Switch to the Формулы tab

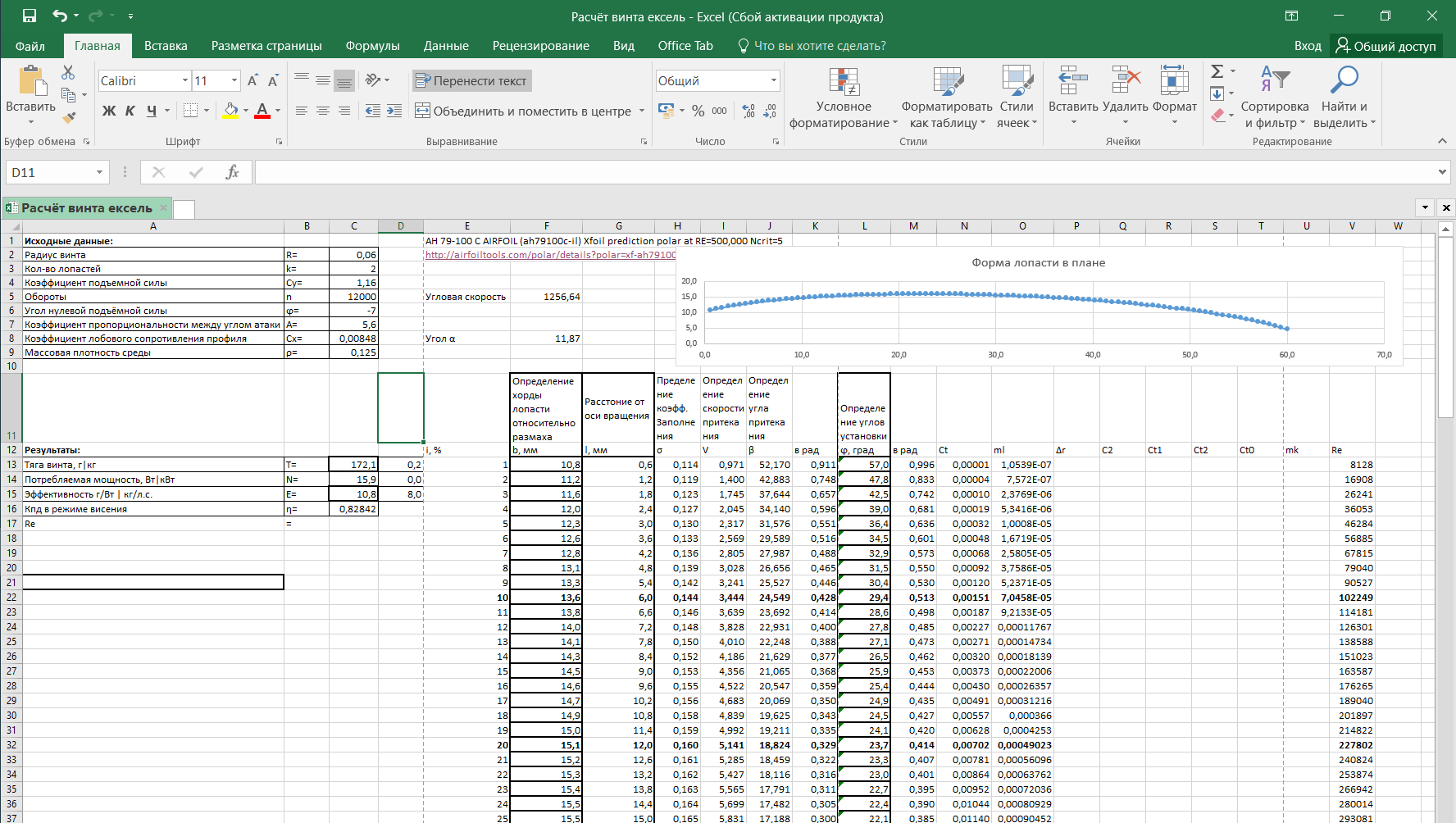coord(373,46)
